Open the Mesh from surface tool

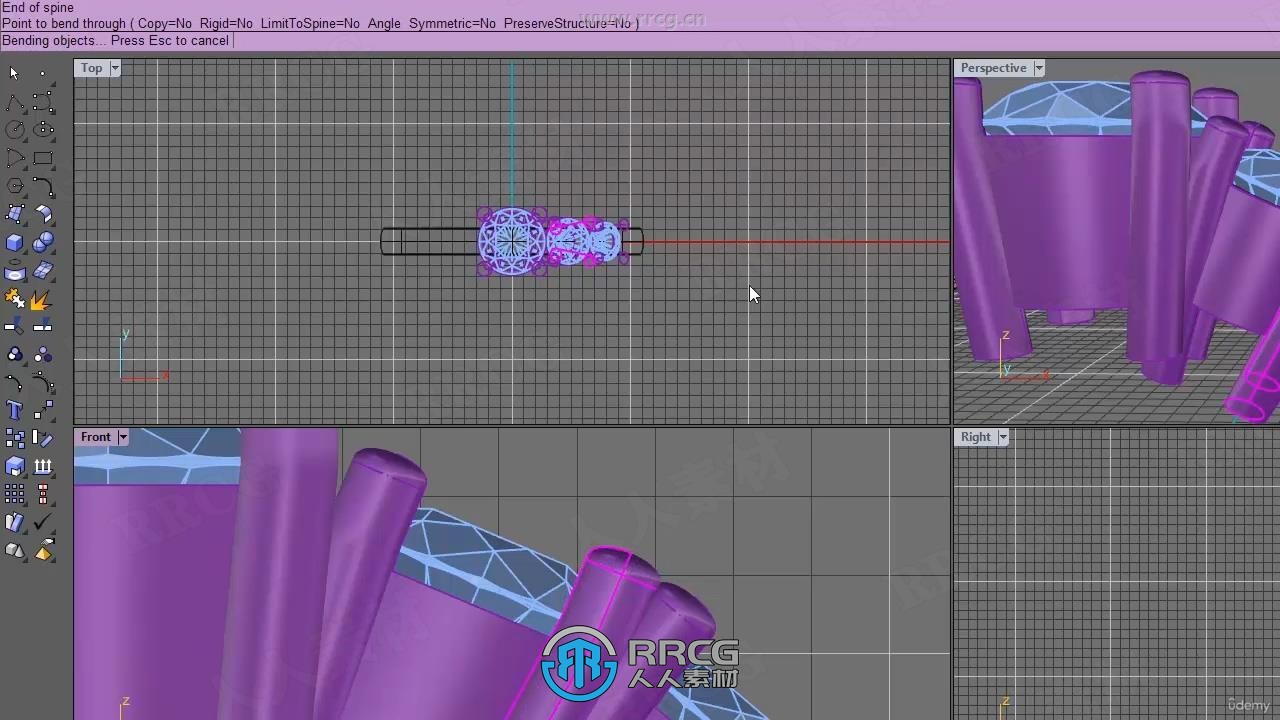point(43,271)
